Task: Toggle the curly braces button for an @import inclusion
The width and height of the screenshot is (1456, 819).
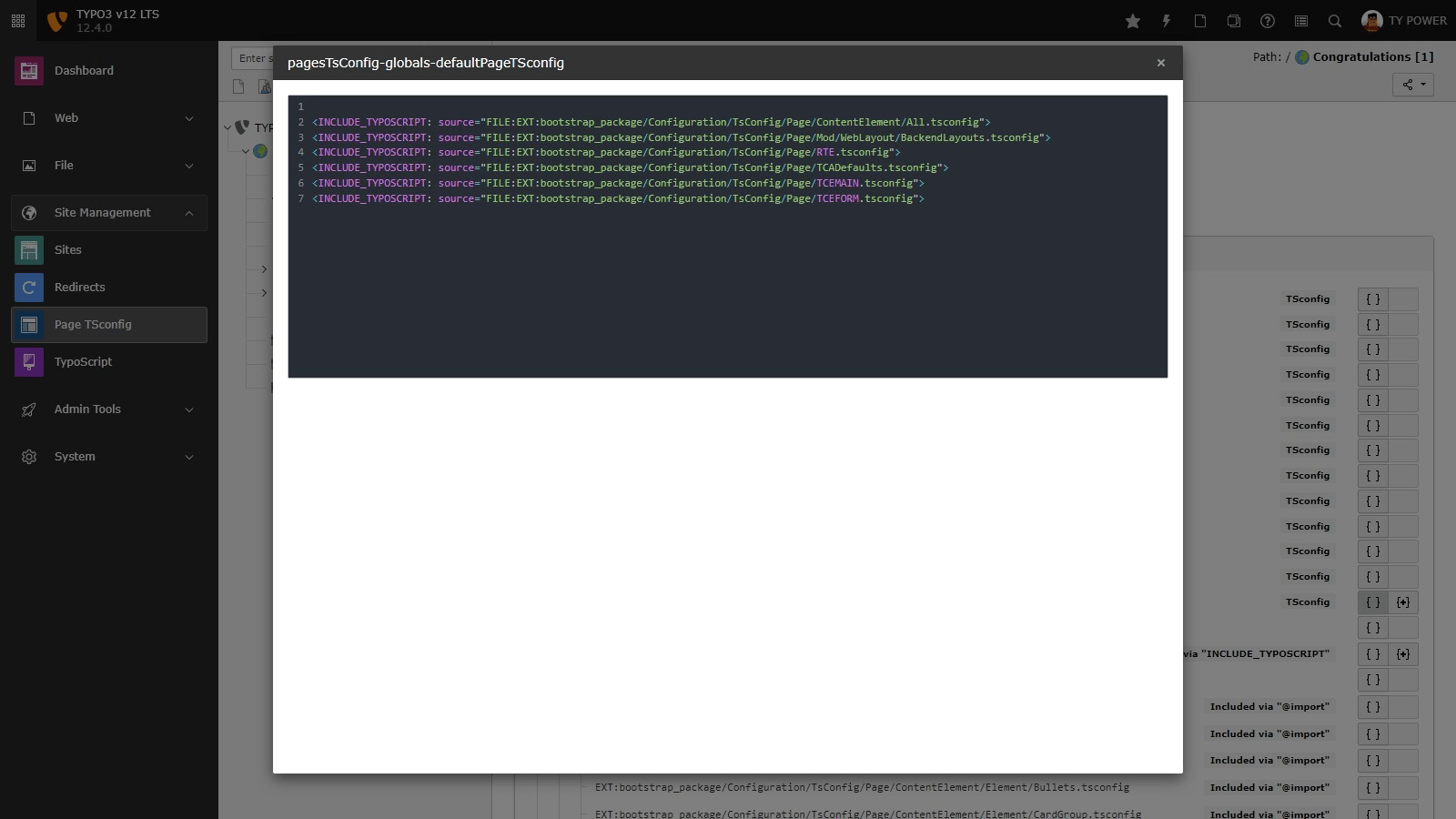Action: pyautogui.click(x=1372, y=706)
